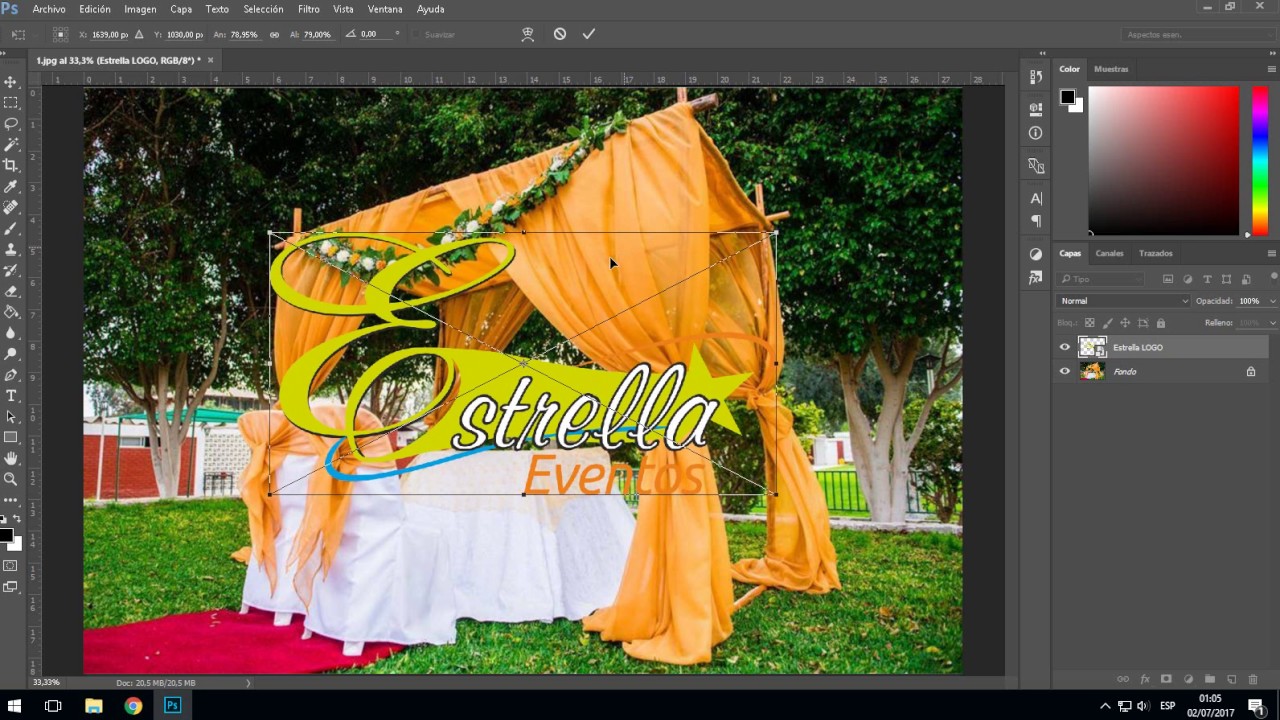1280x720 pixels.
Task: Expand the status bar info arrow
Action: [248, 683]
